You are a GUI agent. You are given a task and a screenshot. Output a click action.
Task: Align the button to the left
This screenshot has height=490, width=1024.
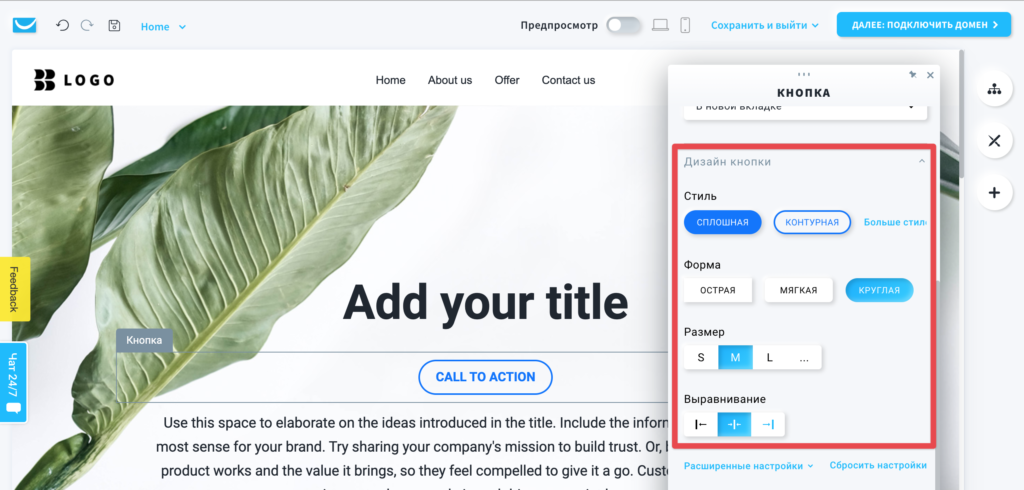pos(701,425)
